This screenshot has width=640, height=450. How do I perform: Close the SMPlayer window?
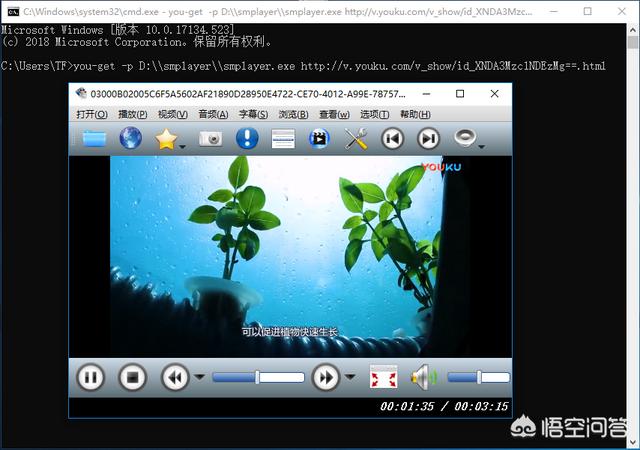(x=494, y=94)
